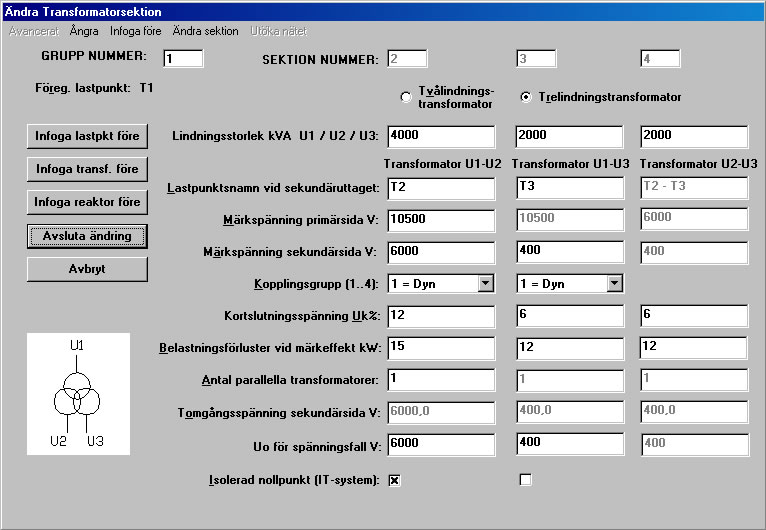Click Infoga reaktor före button

point(87,202)
